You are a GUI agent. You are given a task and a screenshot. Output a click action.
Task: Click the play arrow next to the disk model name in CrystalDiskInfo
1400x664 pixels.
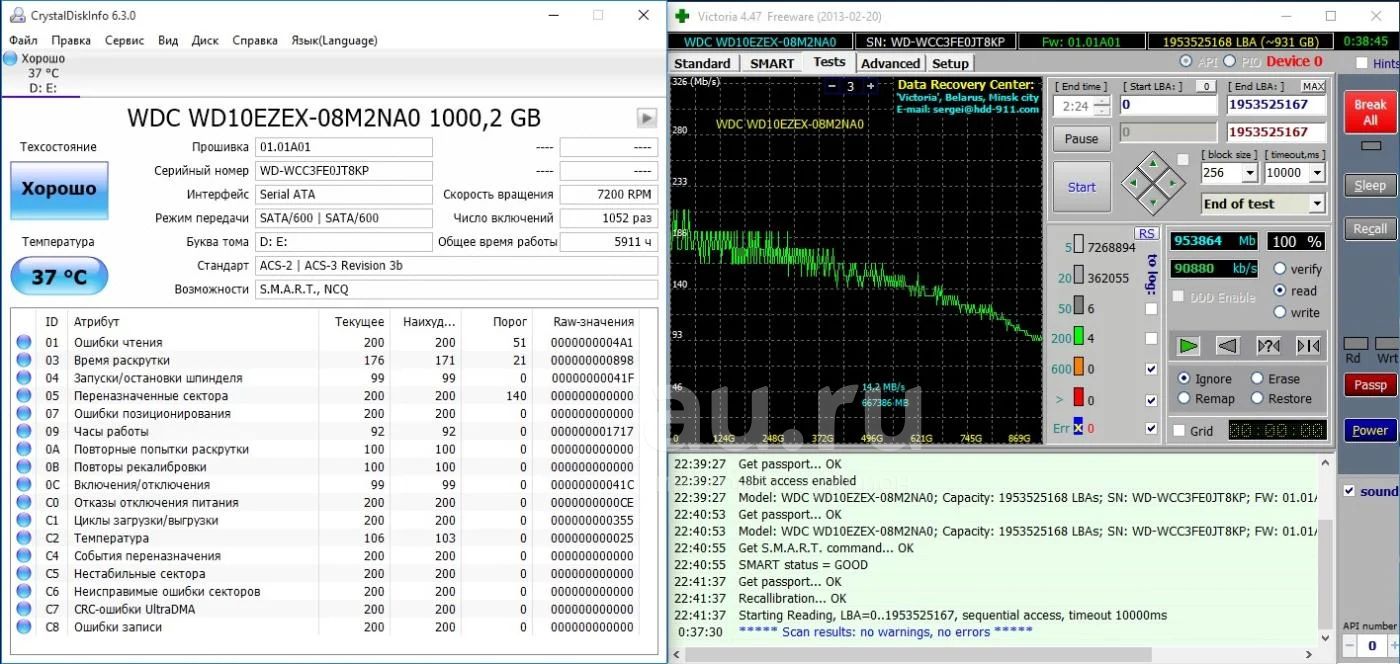coord(647,118)
